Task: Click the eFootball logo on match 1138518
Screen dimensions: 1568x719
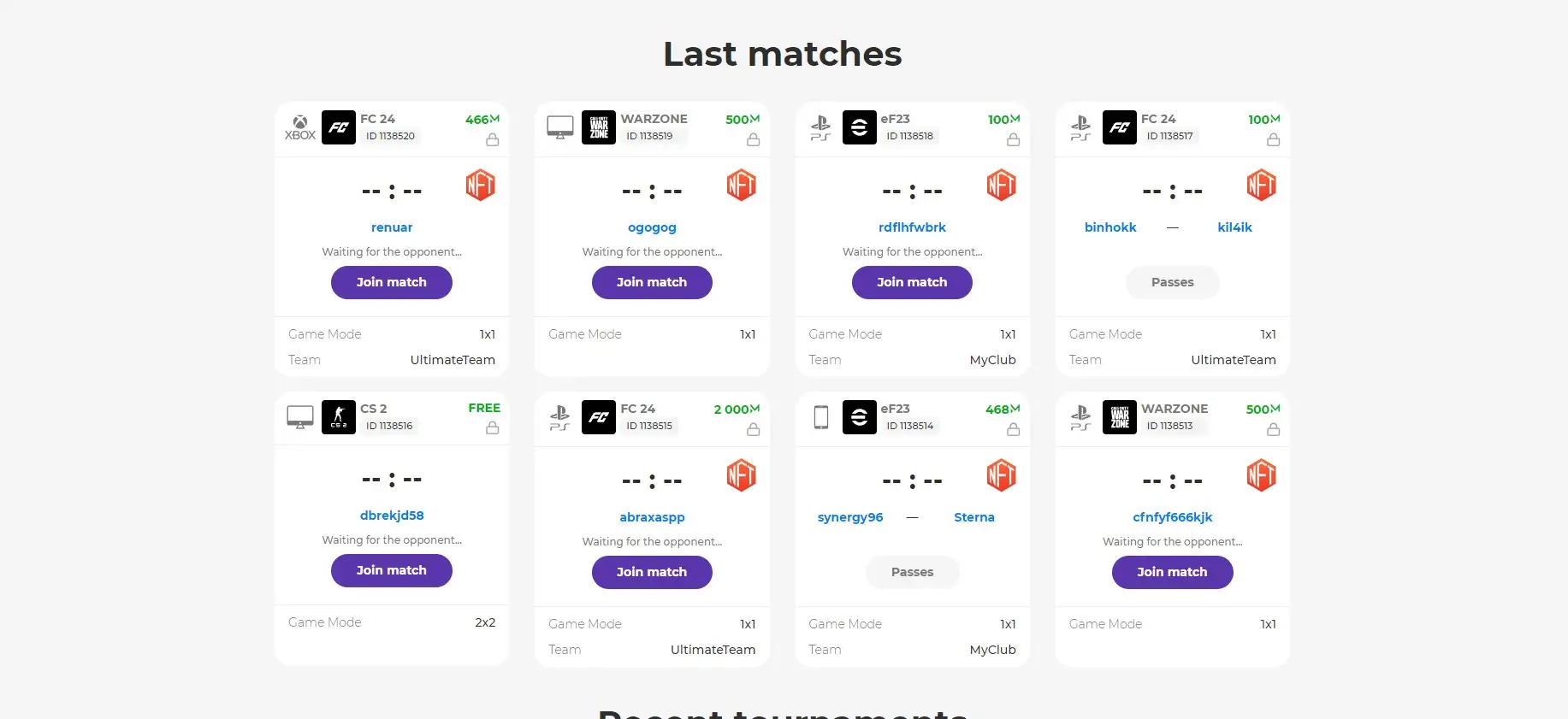Action: 859,128
